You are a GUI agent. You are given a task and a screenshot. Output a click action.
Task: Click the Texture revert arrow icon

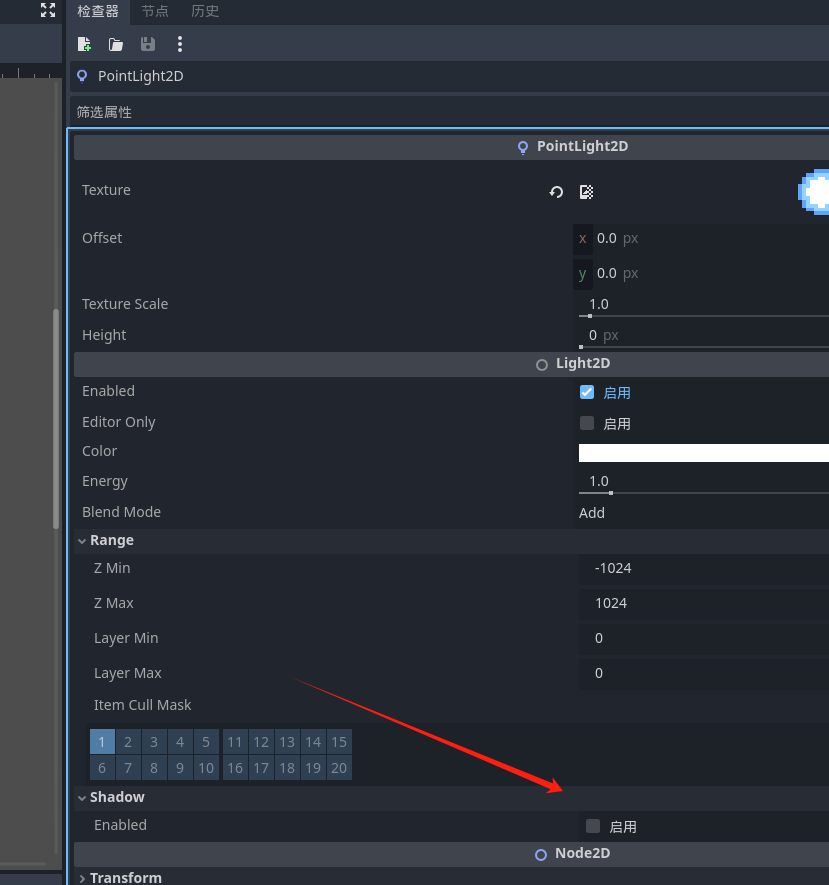tap(556, 192)
